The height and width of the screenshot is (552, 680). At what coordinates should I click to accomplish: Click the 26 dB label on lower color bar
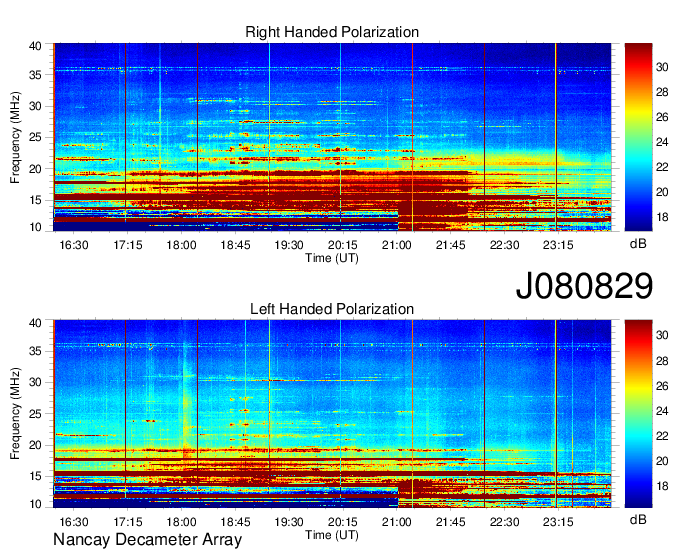point(662,386)
